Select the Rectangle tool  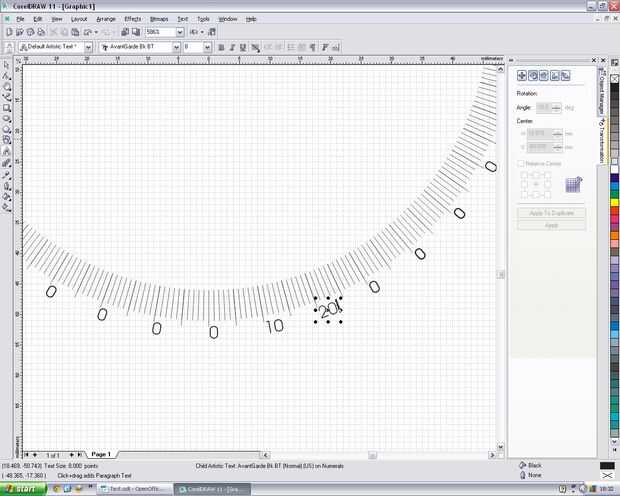pos(6,108)
